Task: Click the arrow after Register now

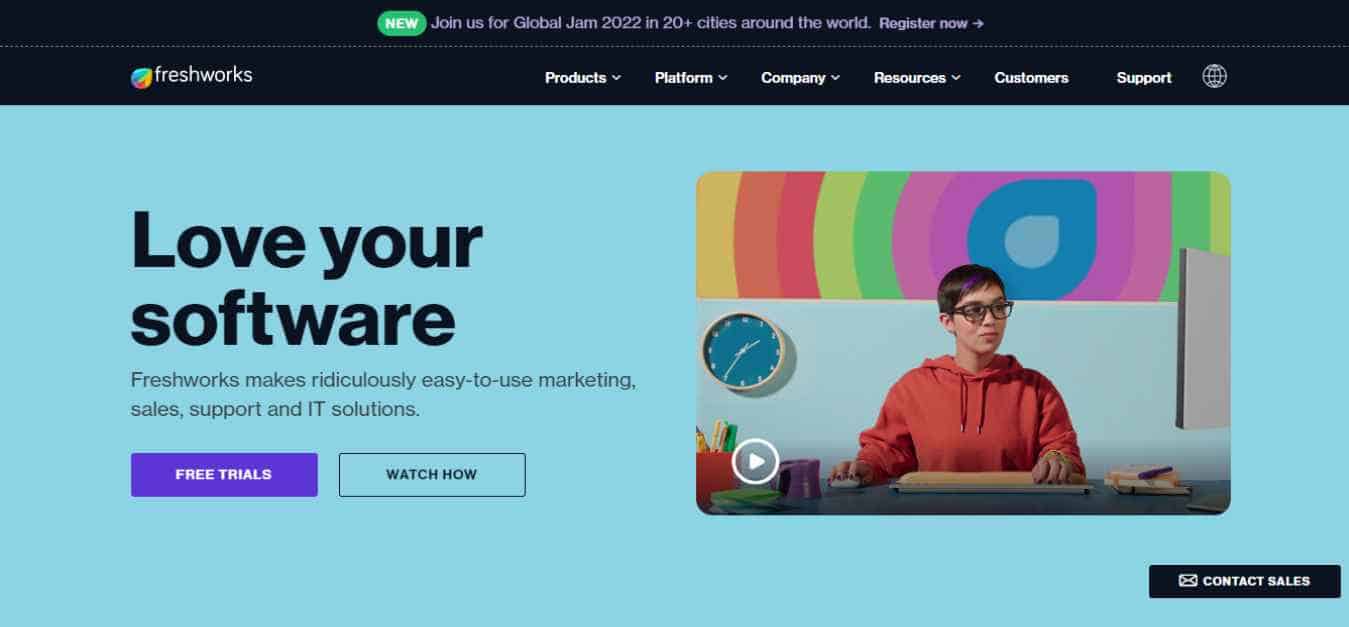Action: (x=978, y=23)
